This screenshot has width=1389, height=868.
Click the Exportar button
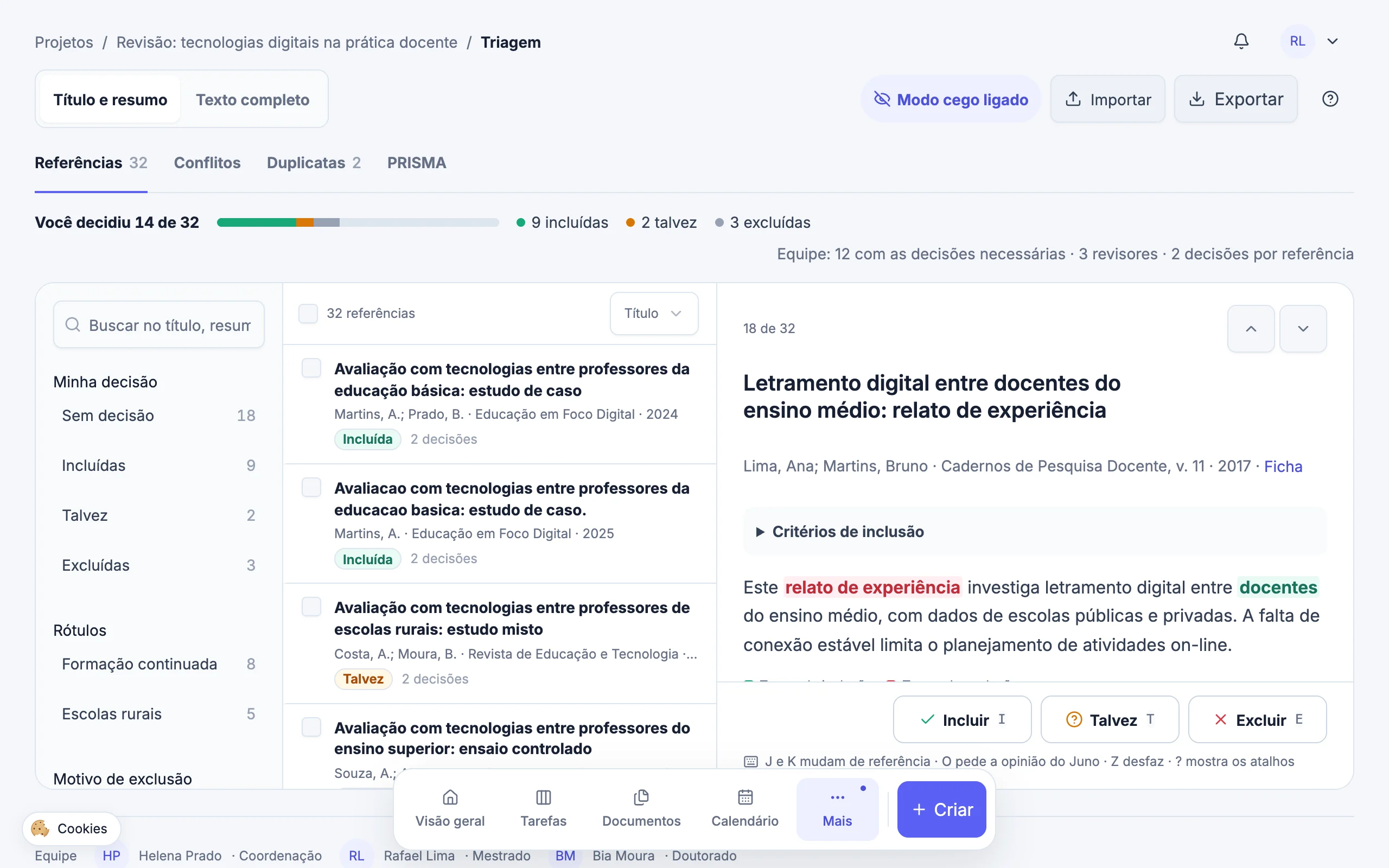(x=1236, y=99)
